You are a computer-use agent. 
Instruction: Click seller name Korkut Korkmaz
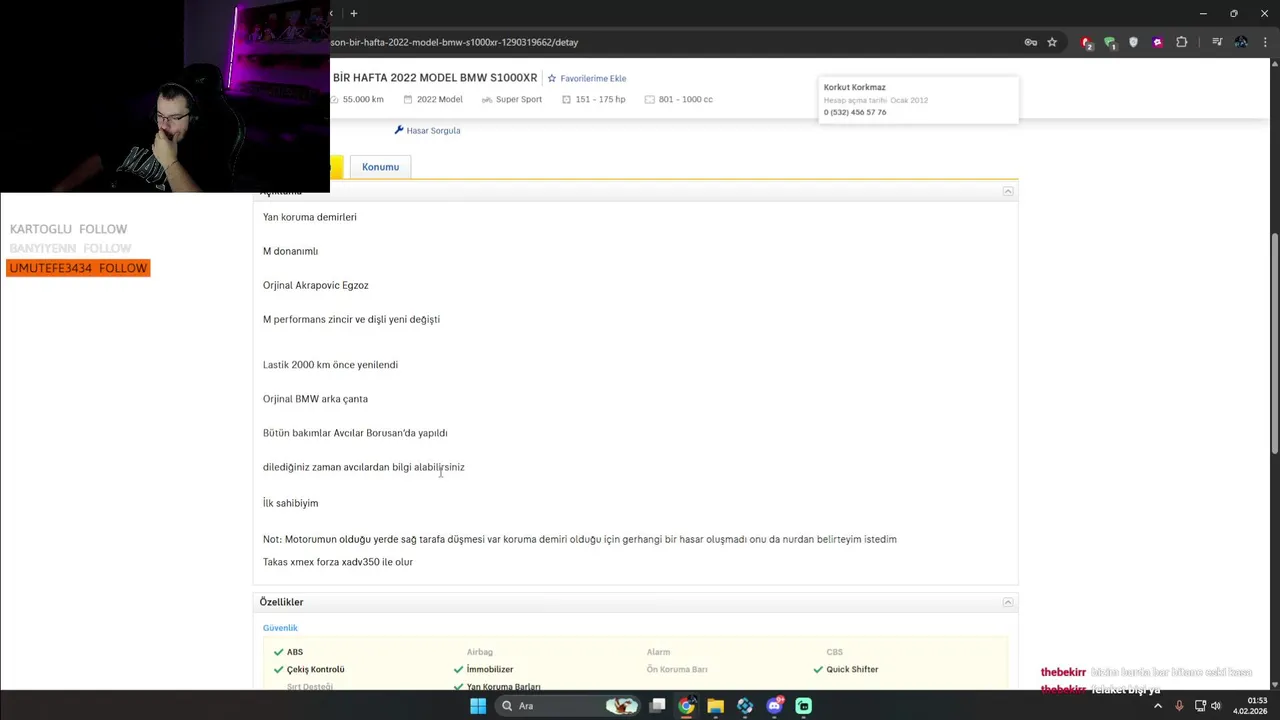[854, 87]
